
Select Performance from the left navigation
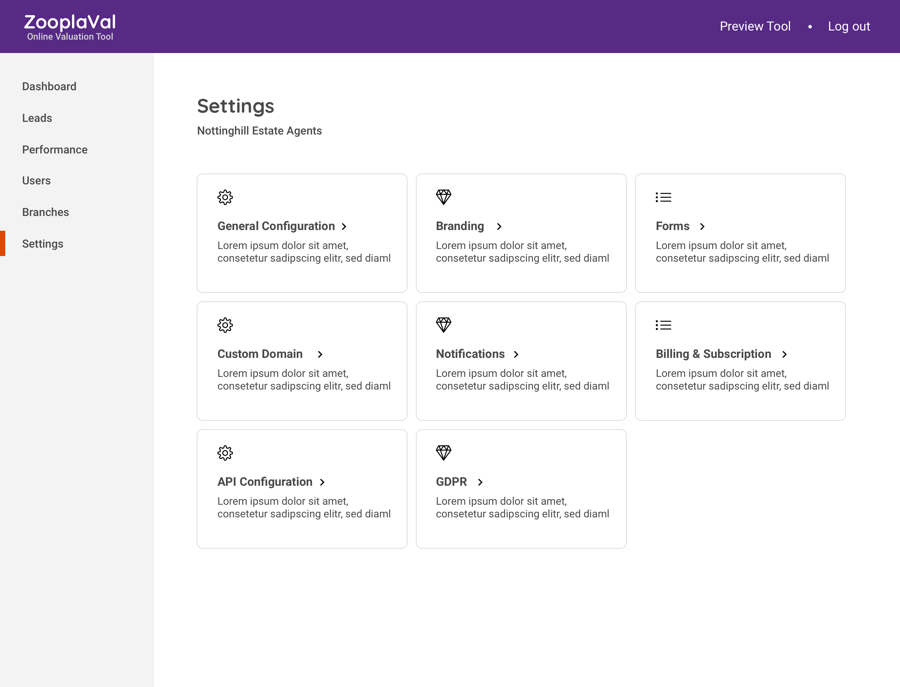[55, 150]
